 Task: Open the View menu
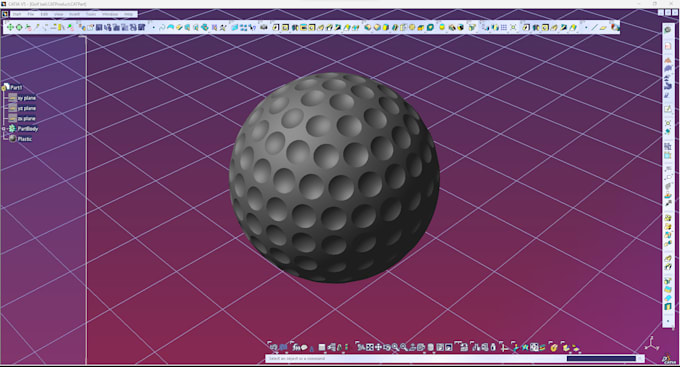(59, 14)
